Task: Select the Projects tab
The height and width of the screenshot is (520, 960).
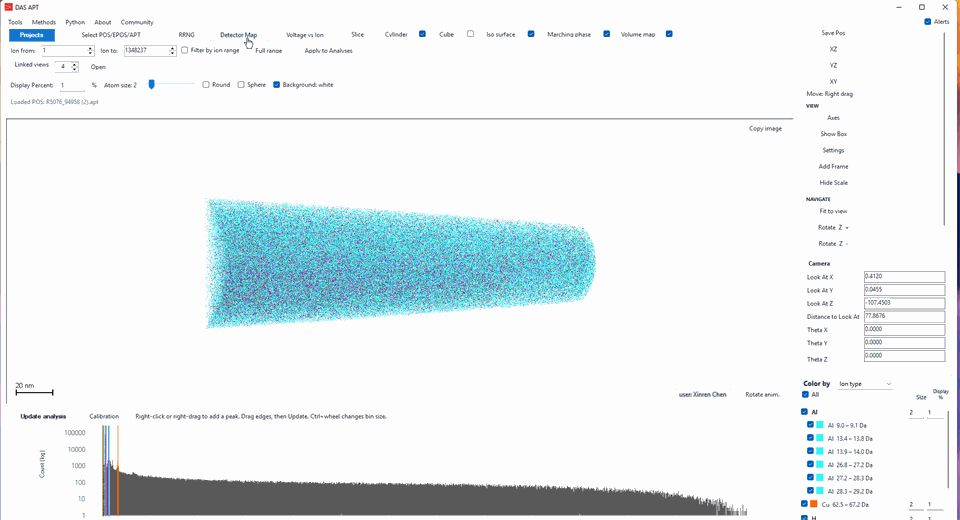Action: click(31, 35)
